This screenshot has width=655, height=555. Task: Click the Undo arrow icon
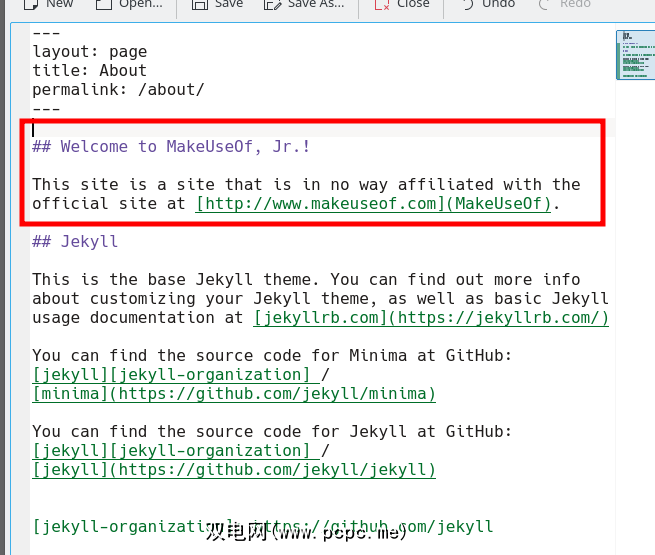pos(468,4)
